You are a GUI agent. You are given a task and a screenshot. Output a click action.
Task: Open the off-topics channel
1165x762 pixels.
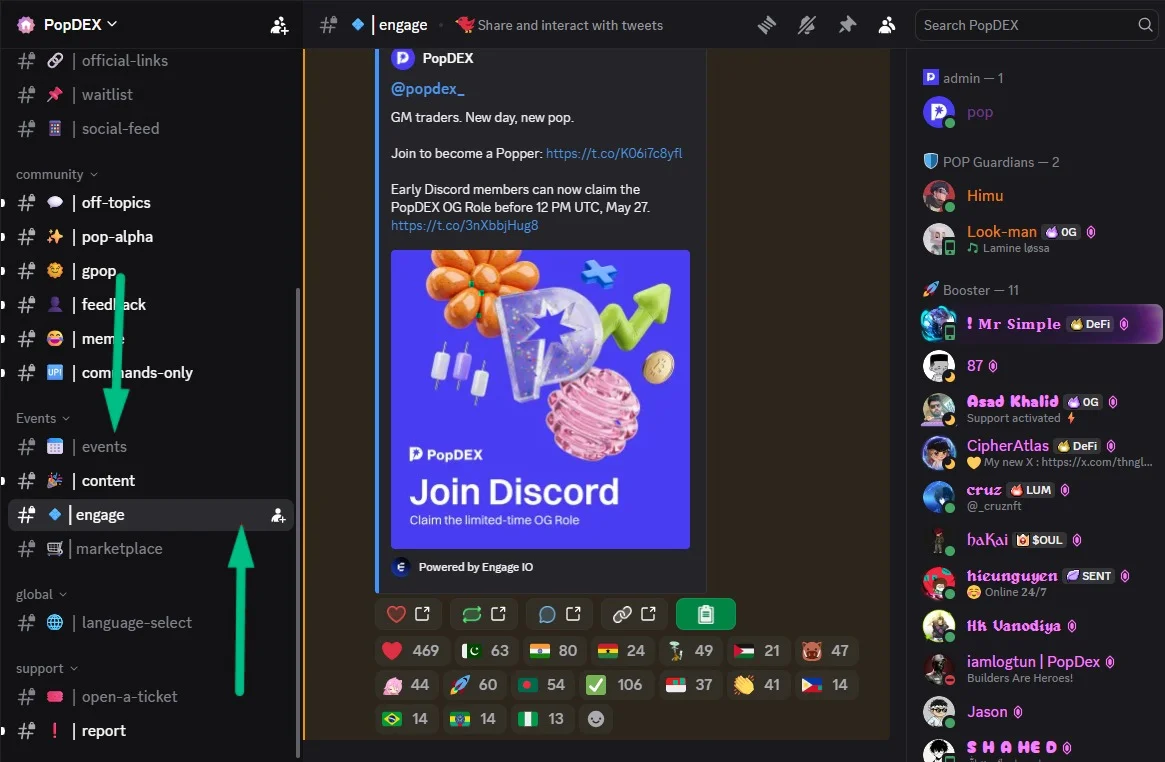151,203
